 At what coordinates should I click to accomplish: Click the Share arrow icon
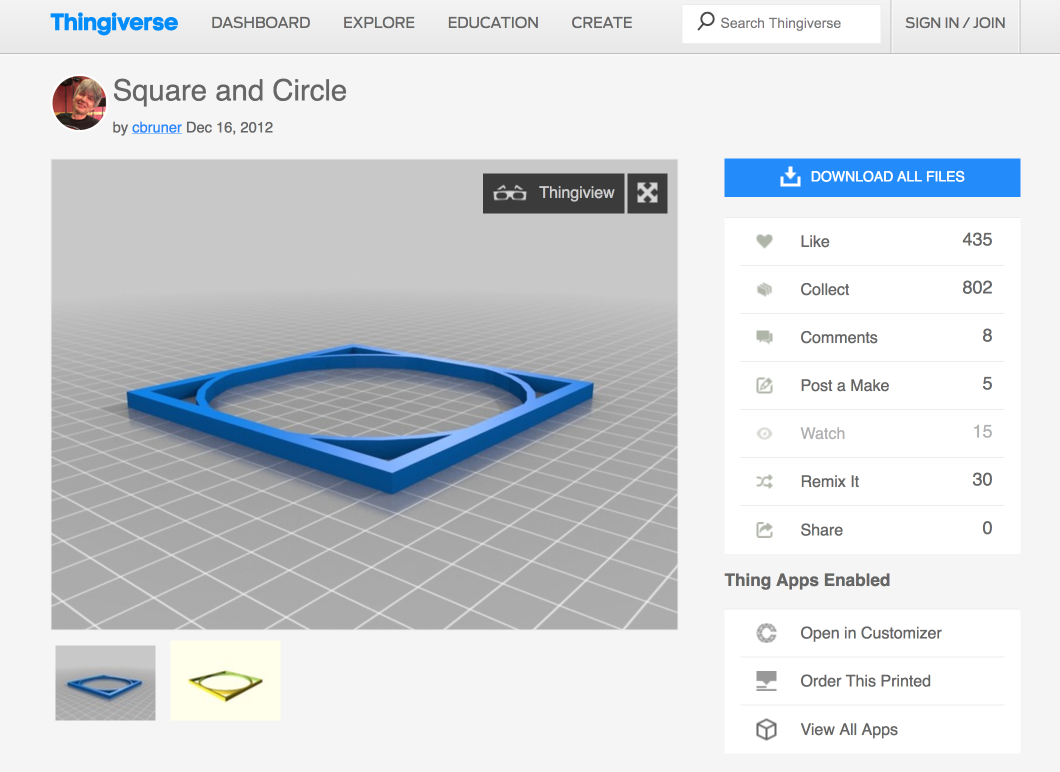tap(764, 530)
